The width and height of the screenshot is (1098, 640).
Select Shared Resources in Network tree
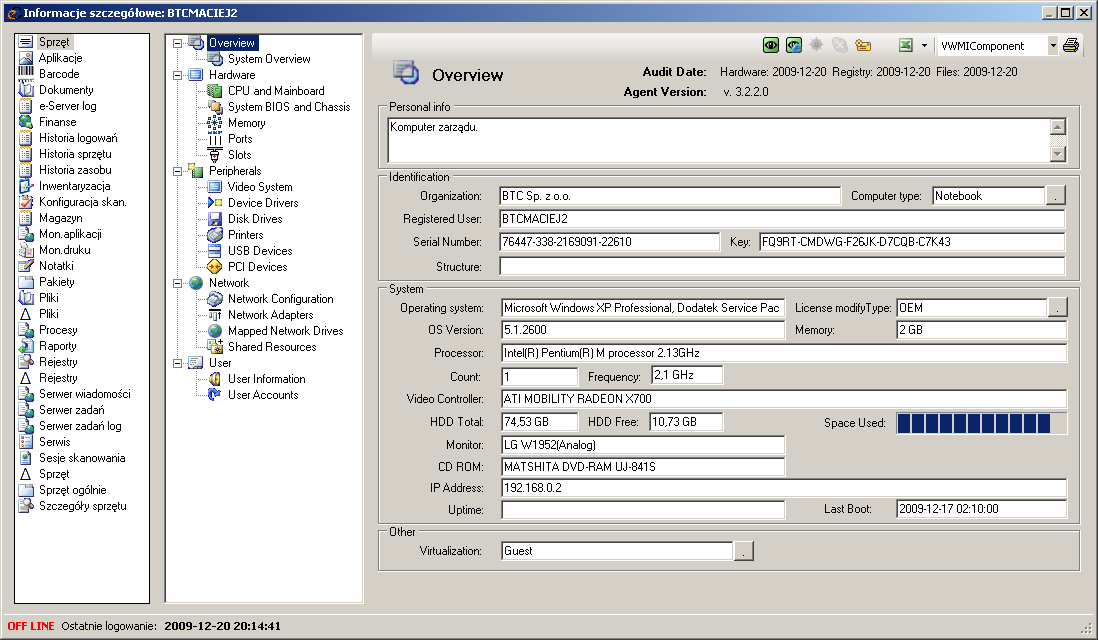272,347
